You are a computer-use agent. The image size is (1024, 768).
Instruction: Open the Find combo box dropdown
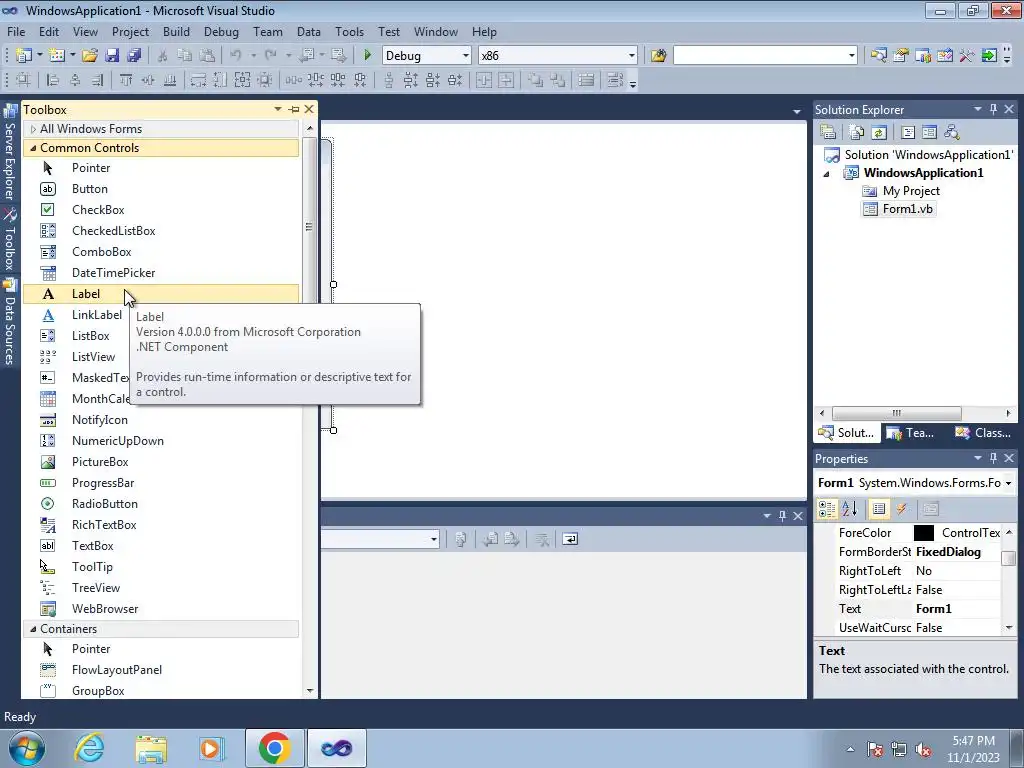click(852, 56)
